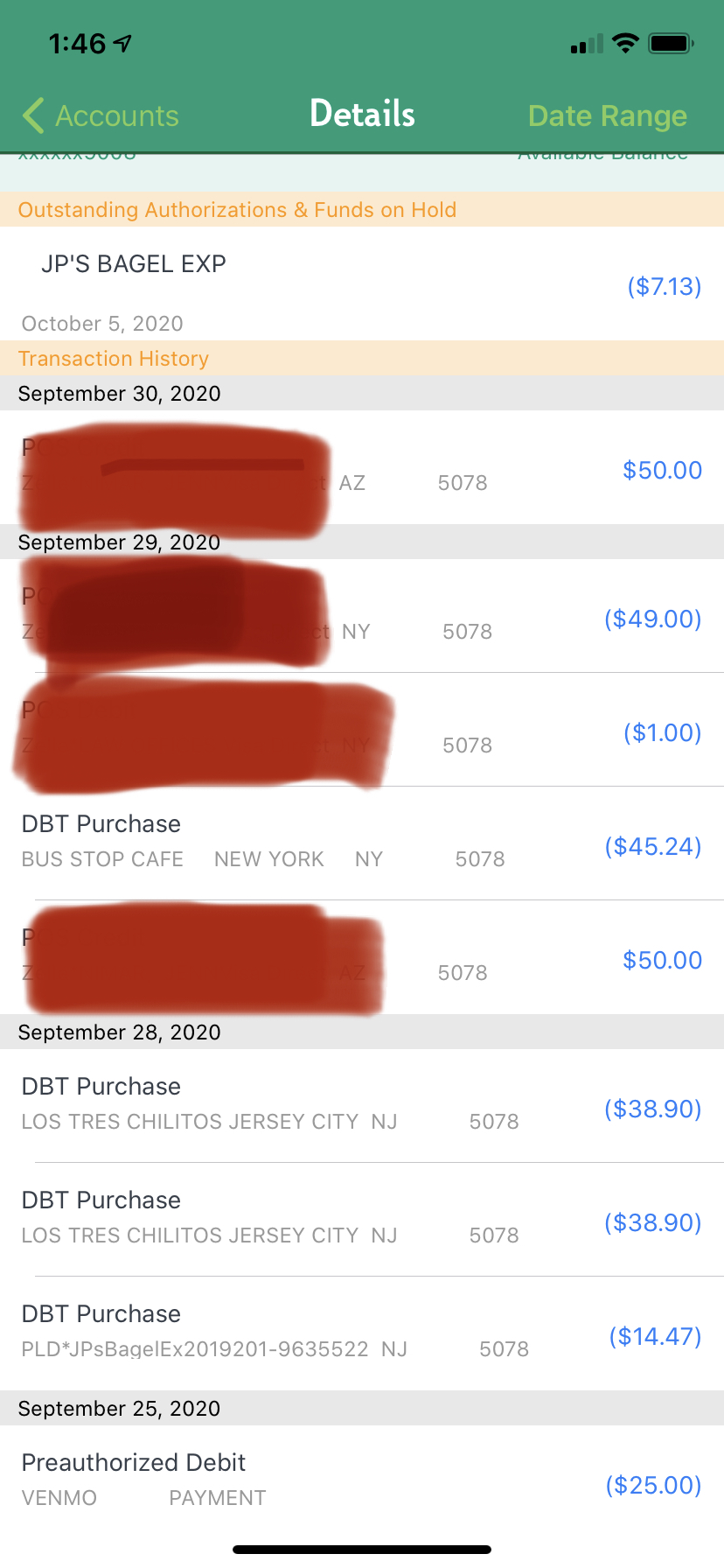Tap the cellular signal bars icon

(x=587, y=44)
